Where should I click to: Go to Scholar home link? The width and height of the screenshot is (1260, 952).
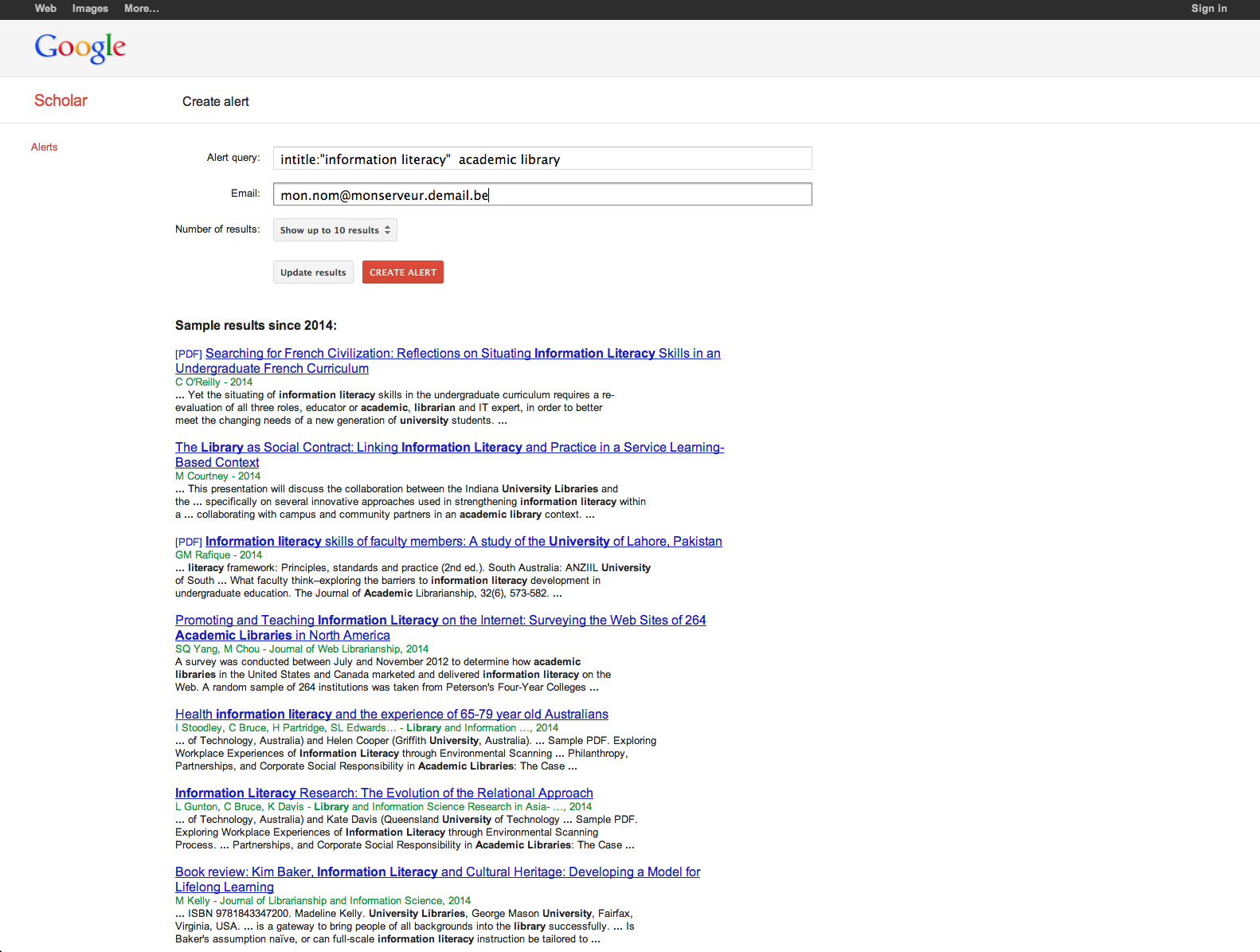click(61, 100)
